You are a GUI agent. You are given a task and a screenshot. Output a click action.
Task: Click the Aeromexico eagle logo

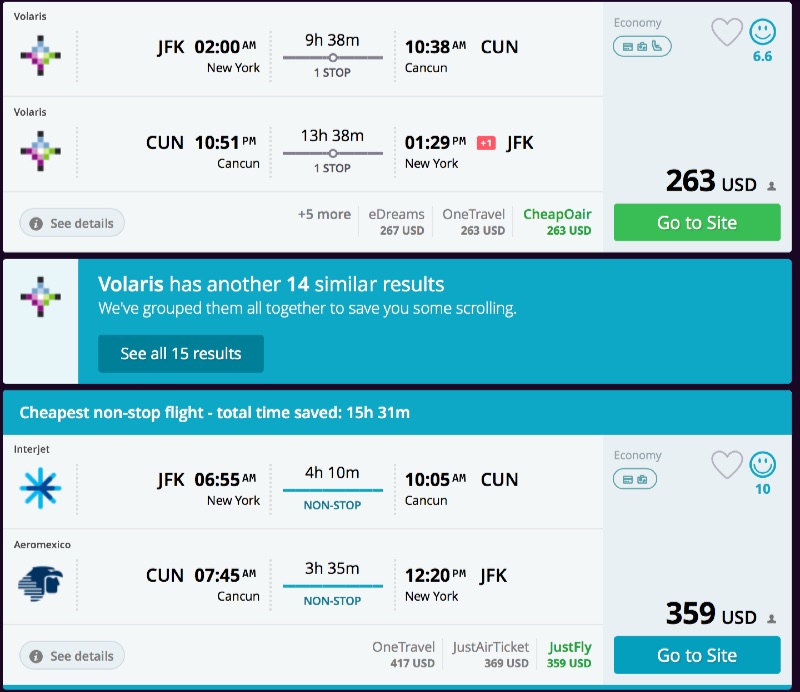[40, 584]
